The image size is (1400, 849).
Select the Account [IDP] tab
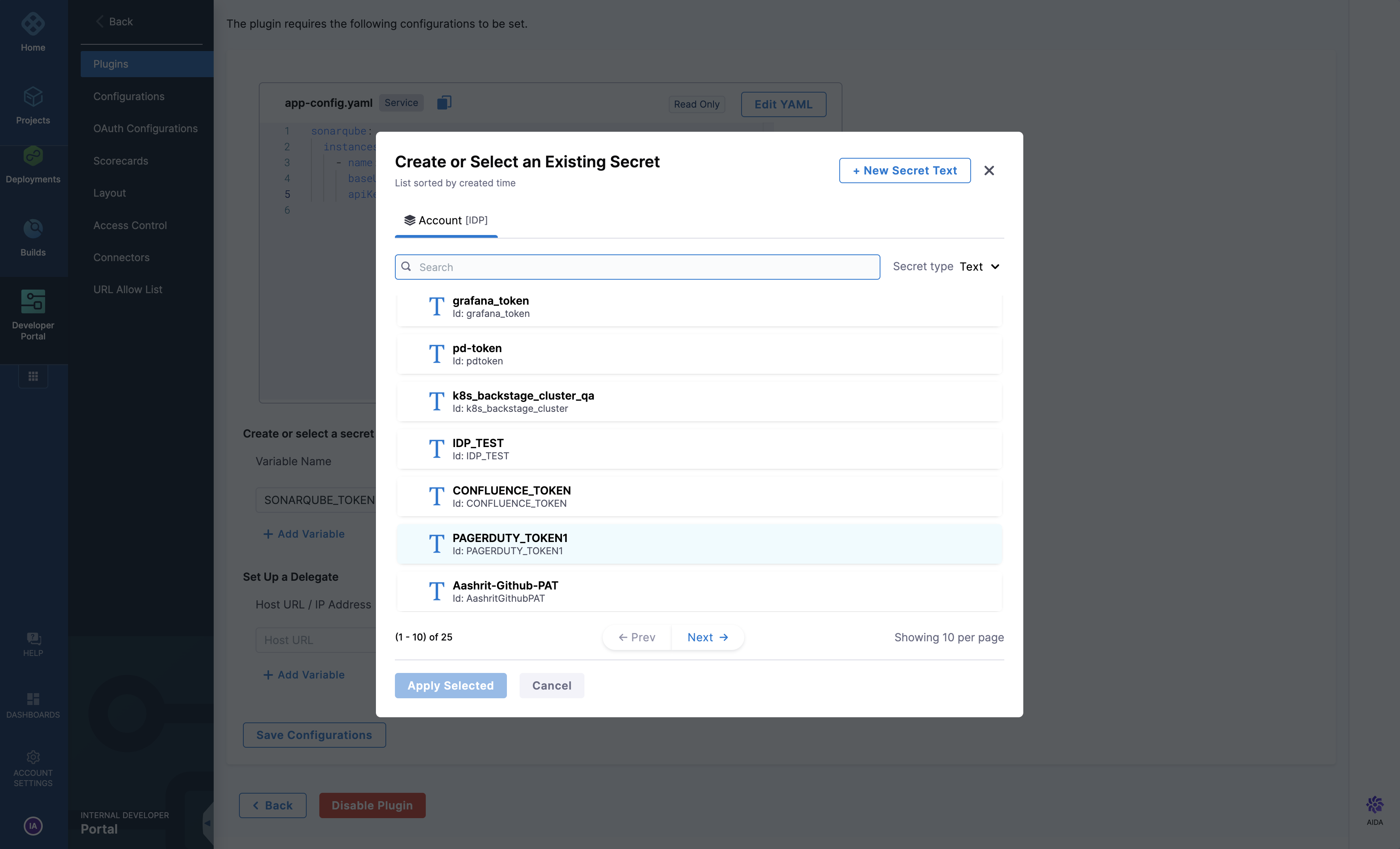(x=446, y=220)
